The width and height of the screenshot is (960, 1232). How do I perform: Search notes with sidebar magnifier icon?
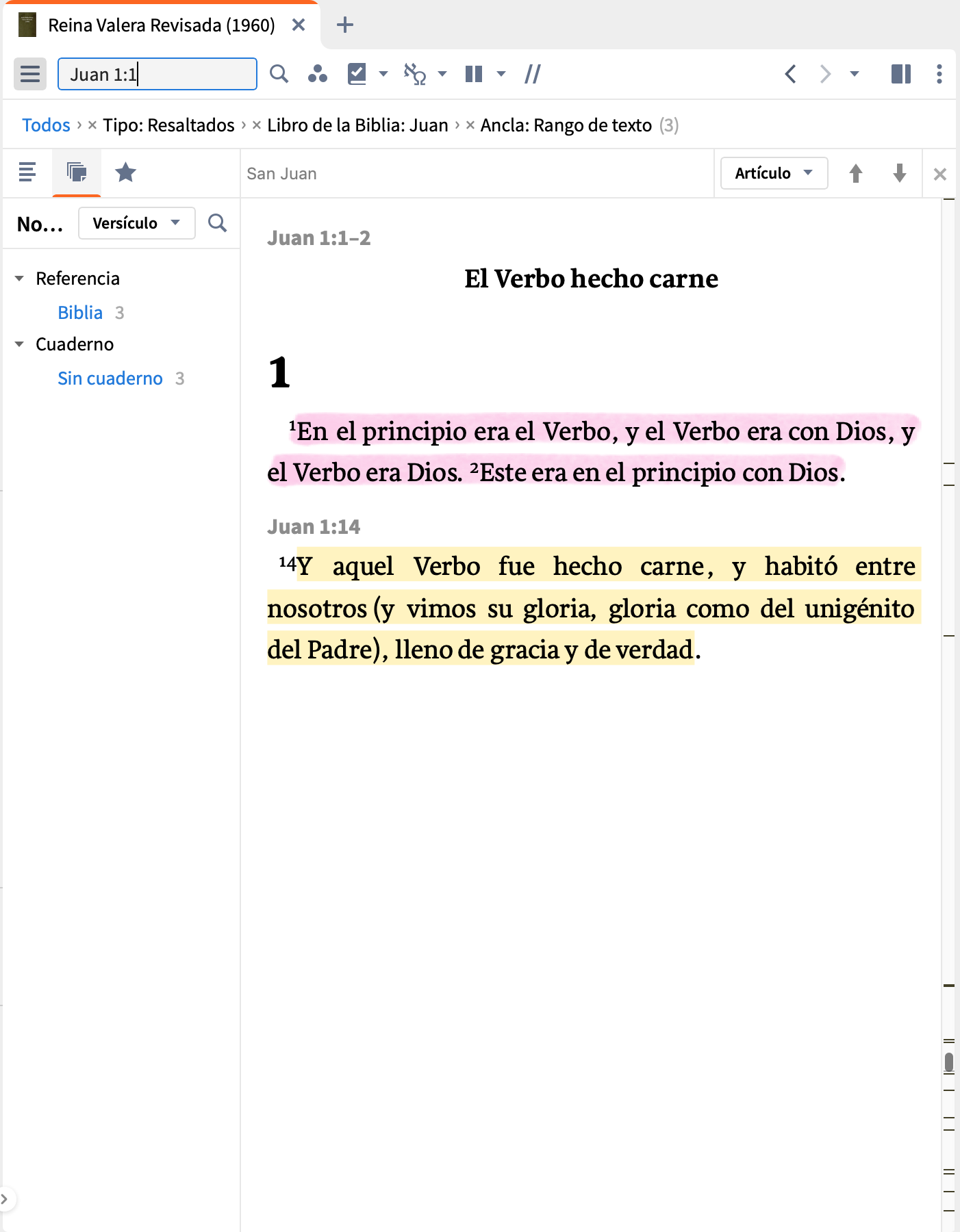218,223
